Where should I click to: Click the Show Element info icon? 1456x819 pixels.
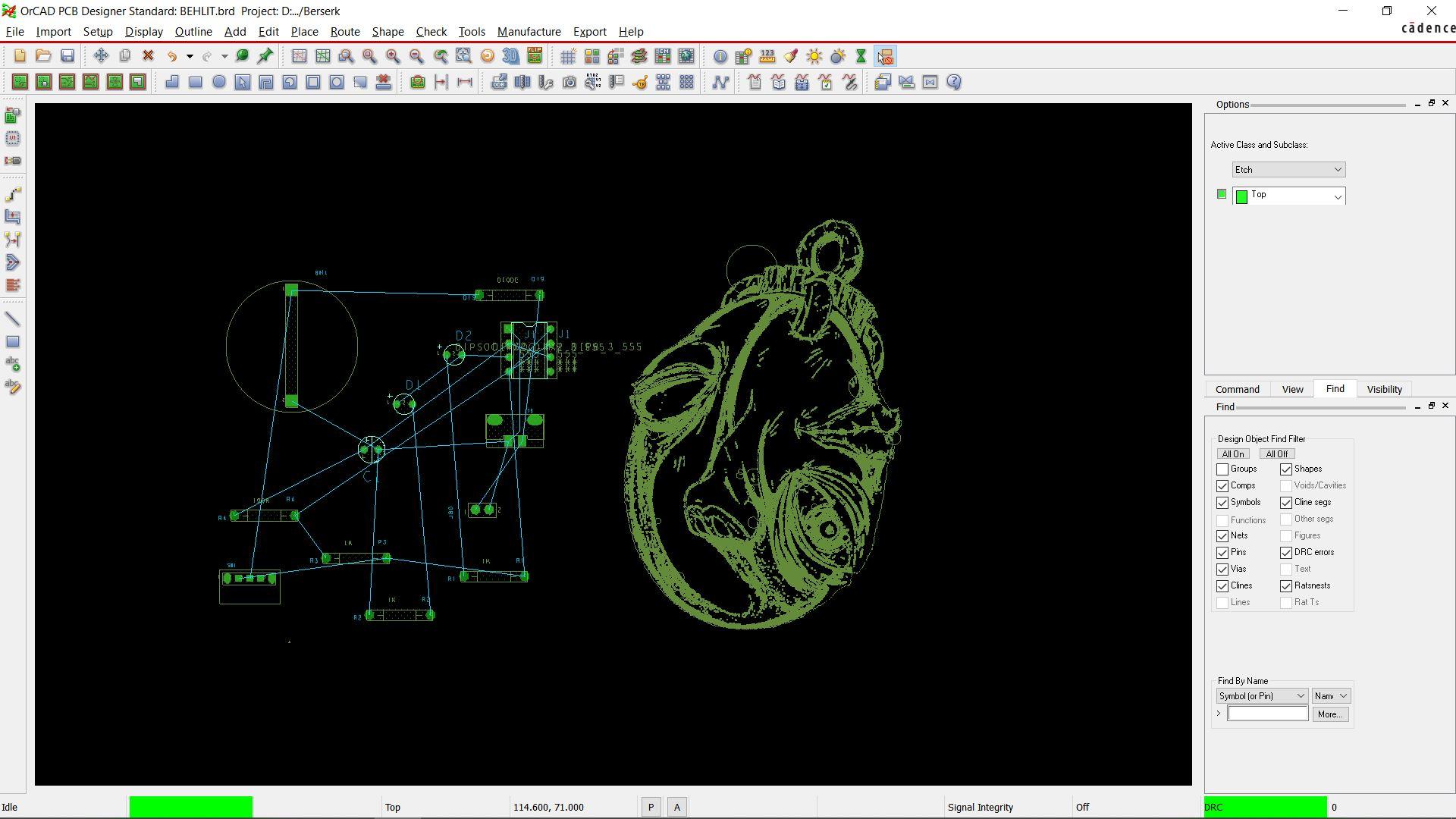[720, 56]
